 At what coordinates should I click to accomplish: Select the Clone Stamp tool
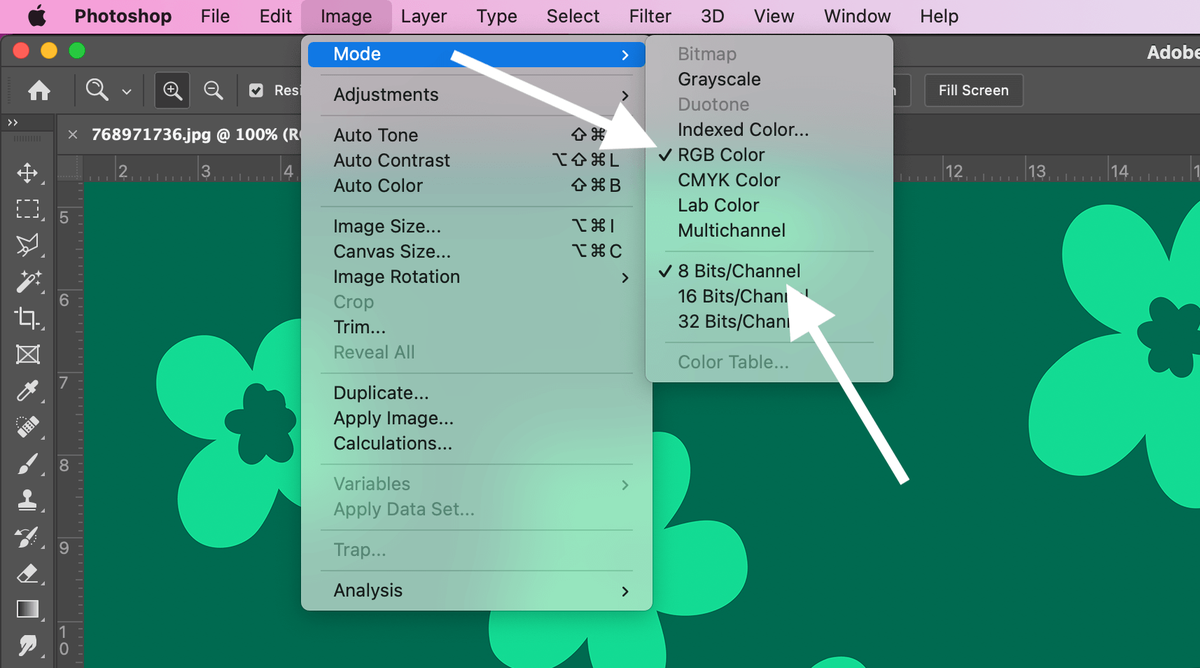(27, 499)
